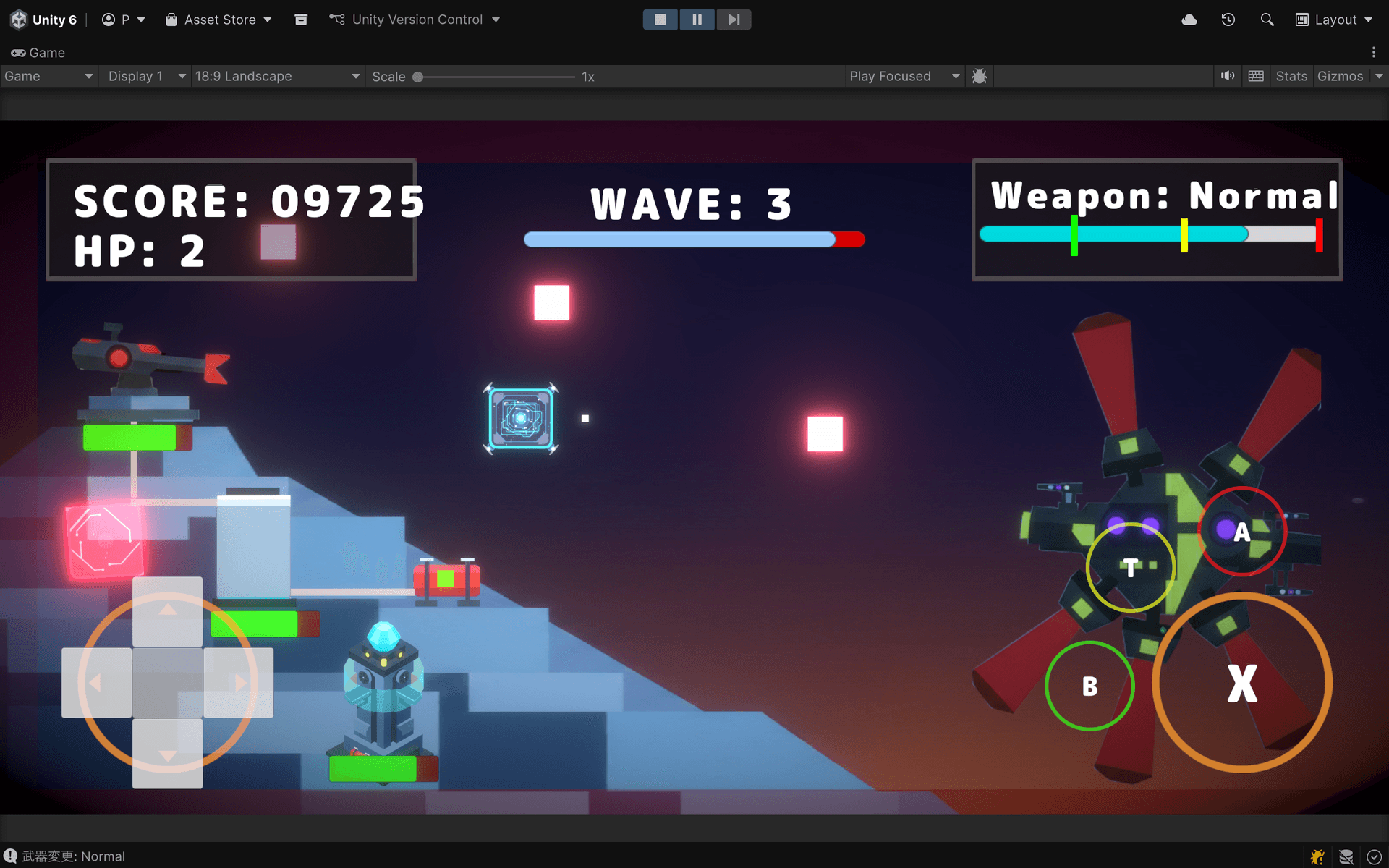Open the Layout dropdown
Viewport: 1389px width, 868px height.
coord(1334,20)
